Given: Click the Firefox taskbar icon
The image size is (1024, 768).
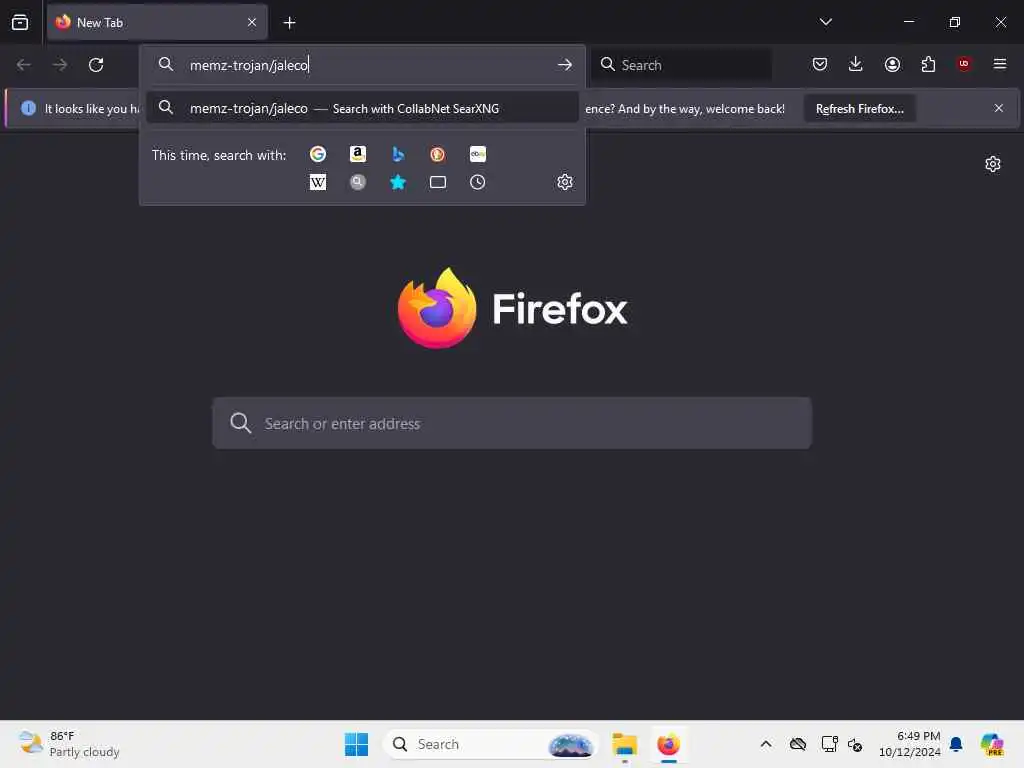Looking at the screenshot, I should point(668,744).
